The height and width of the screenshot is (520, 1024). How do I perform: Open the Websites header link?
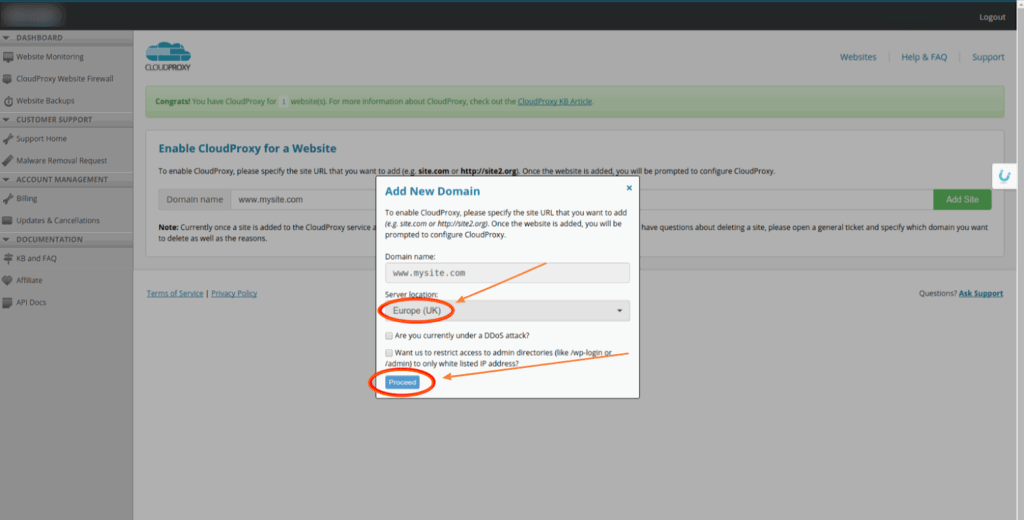[858, 57]
